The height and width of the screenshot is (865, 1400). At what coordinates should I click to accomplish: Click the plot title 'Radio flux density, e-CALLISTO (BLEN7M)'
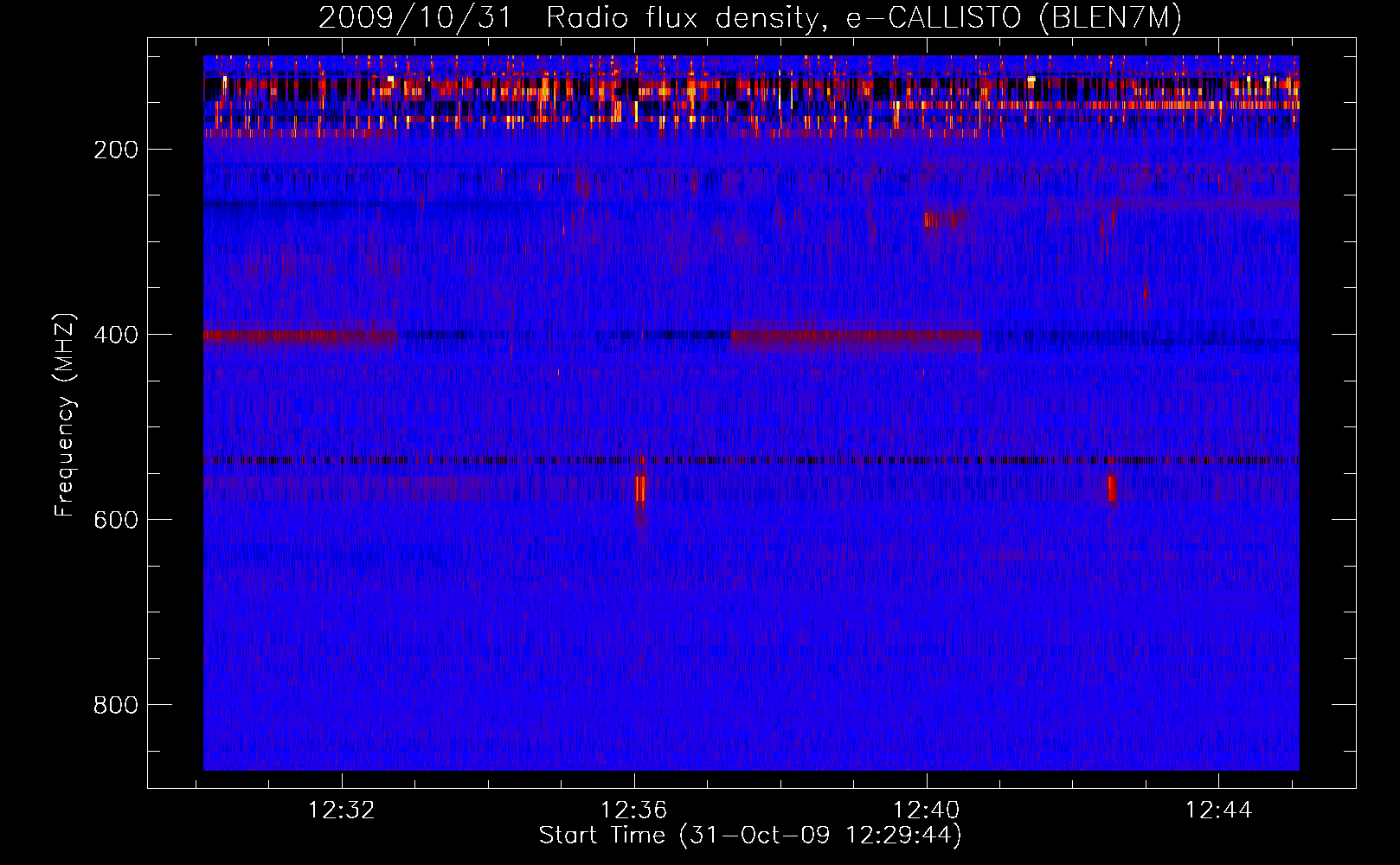pos(864,18)
